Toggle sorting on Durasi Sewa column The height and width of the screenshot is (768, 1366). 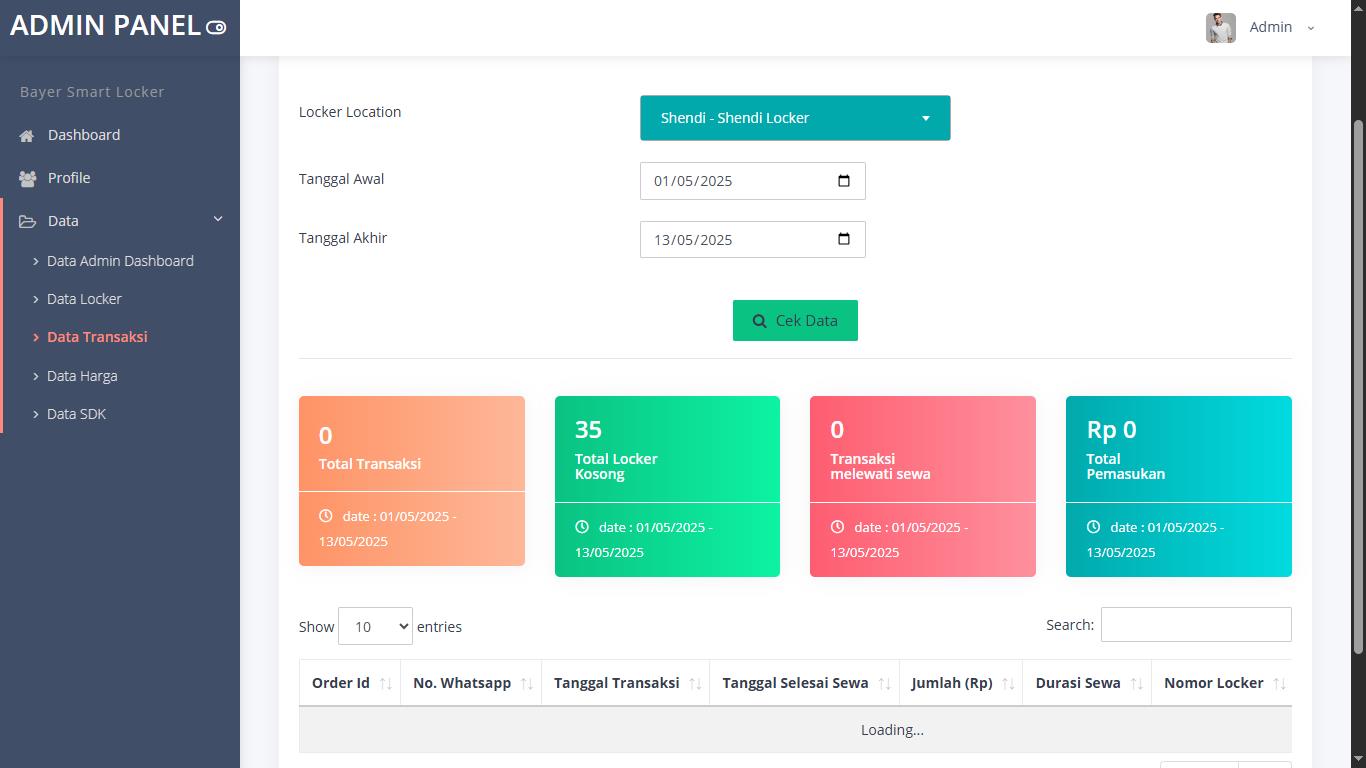pyautogui.click(x=1138, y=683)
